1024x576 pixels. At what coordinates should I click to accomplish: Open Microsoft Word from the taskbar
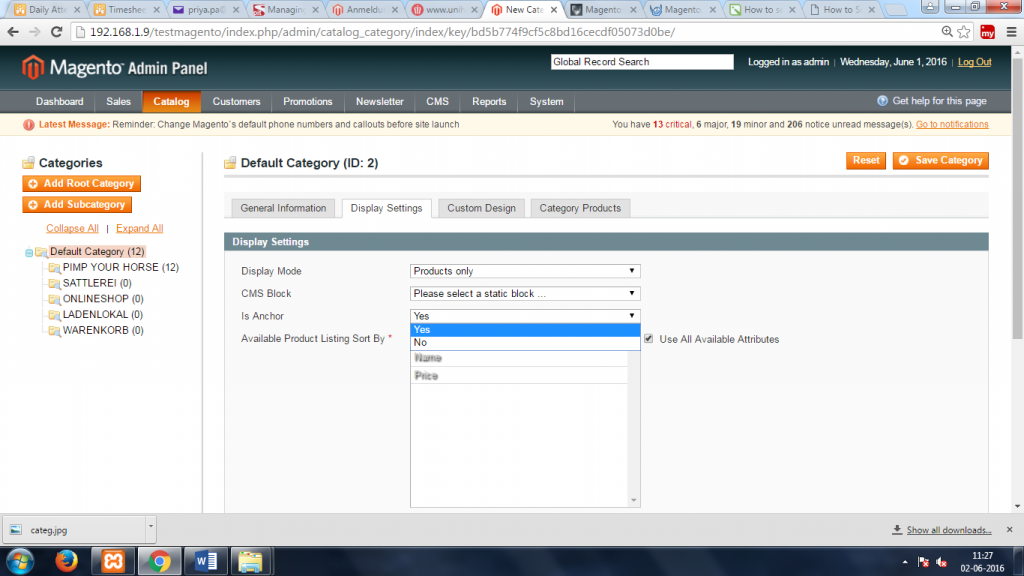coord(205,560)
